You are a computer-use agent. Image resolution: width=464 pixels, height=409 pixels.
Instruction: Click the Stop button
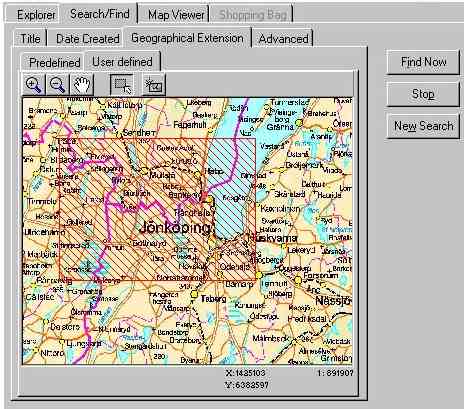coord(423,94)
